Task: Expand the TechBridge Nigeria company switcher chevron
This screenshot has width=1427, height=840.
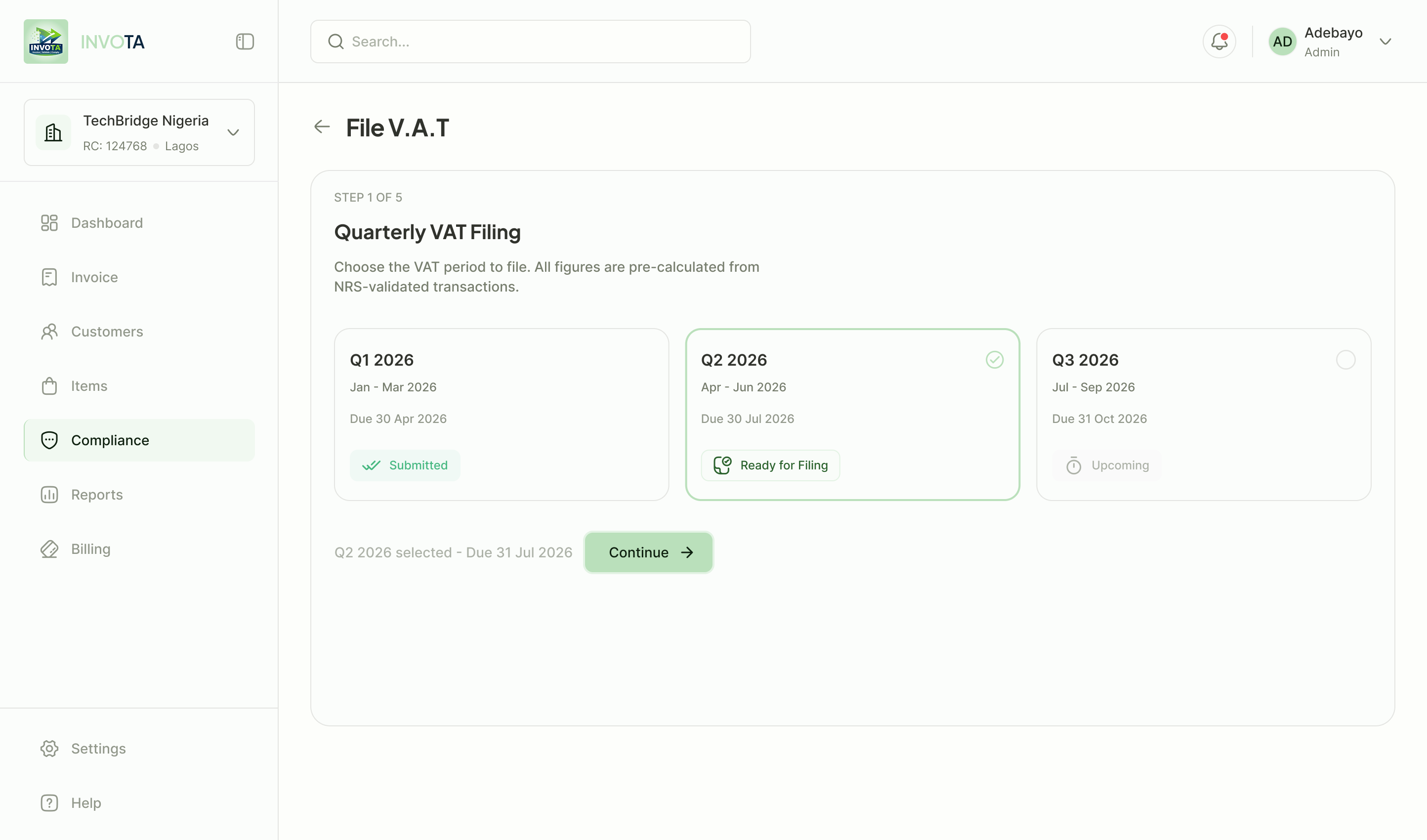Action: point(233,132)
